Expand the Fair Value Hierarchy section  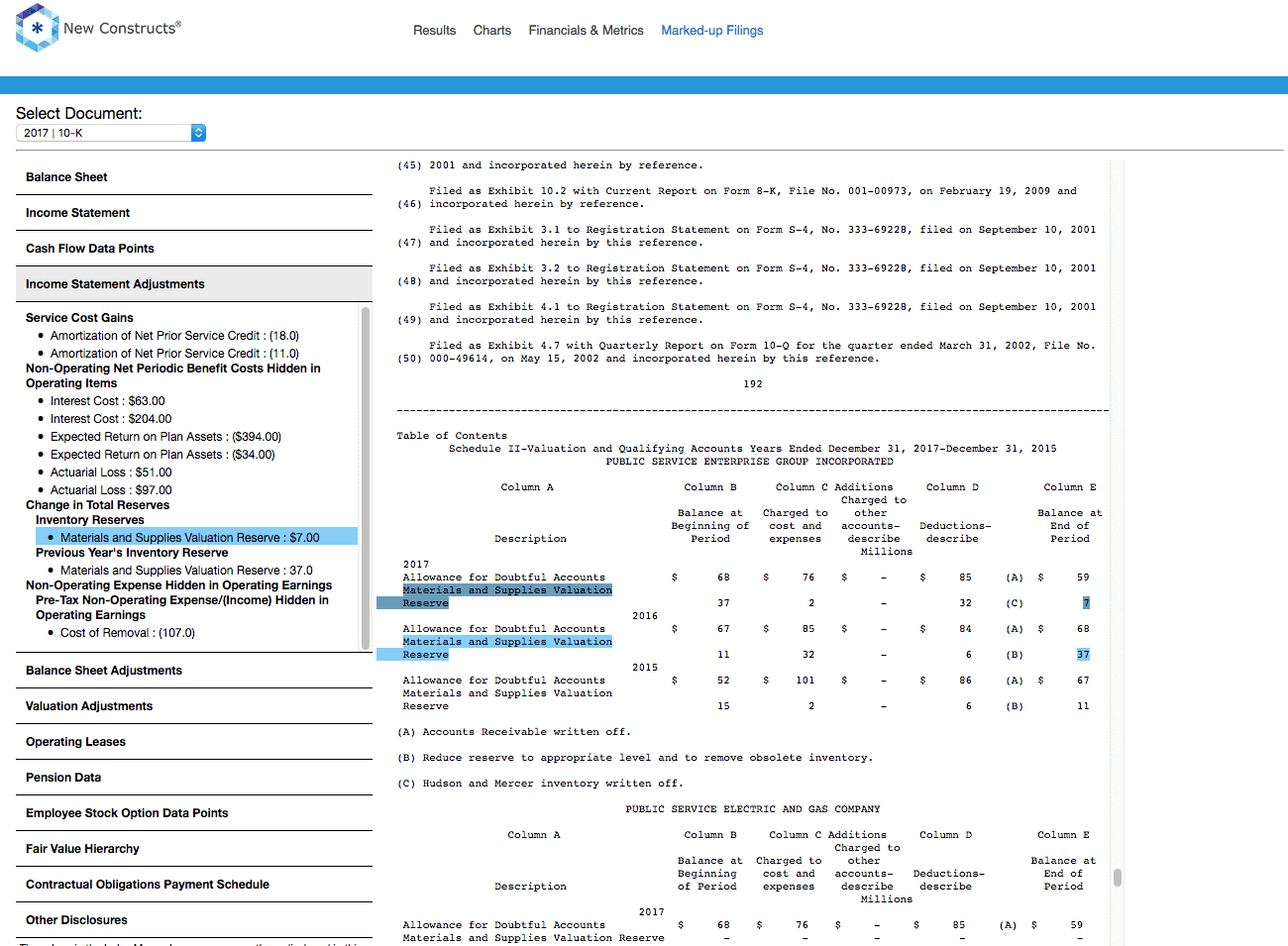coord(194,849)
